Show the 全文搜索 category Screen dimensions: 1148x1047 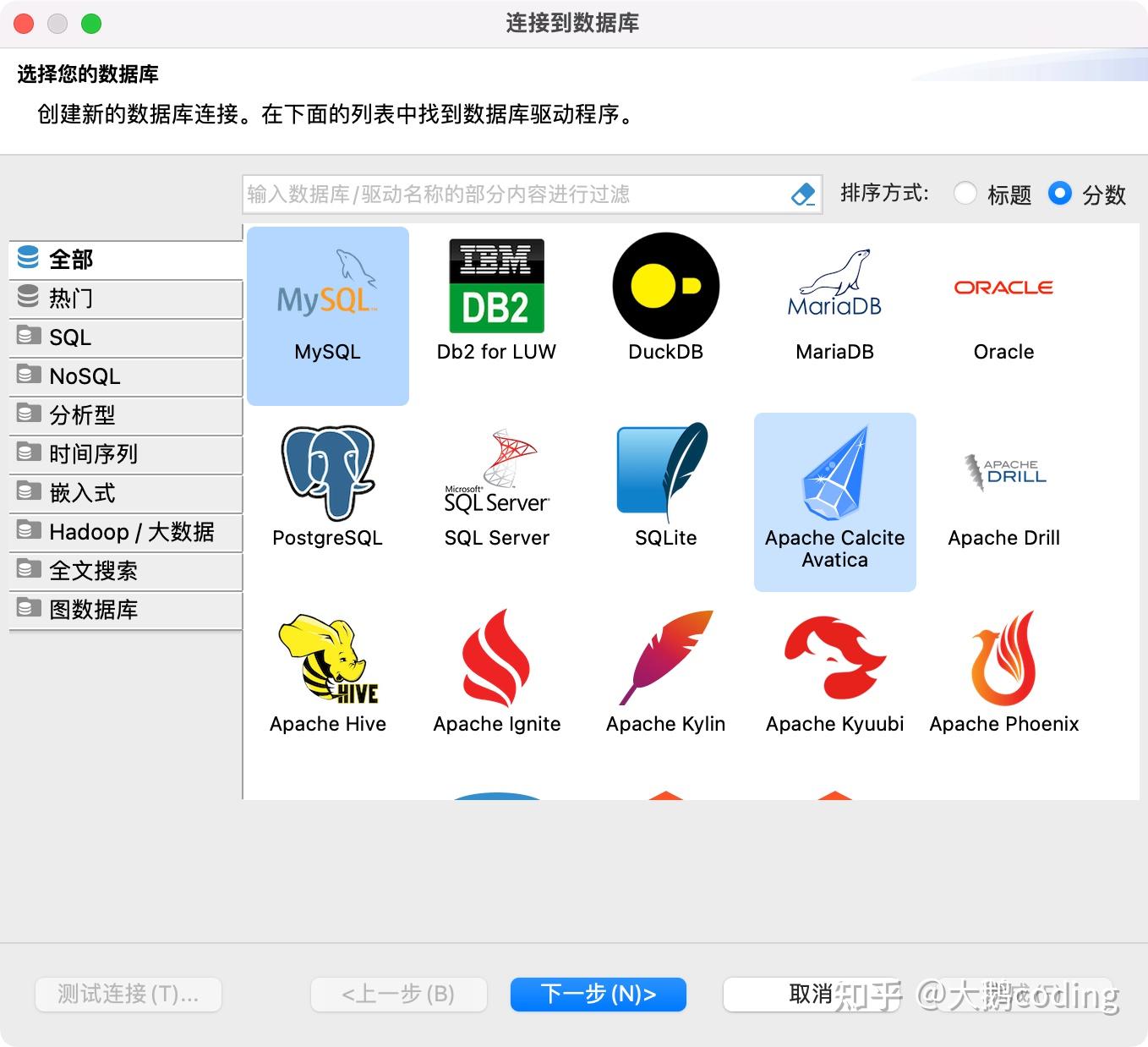click(125, 571)
